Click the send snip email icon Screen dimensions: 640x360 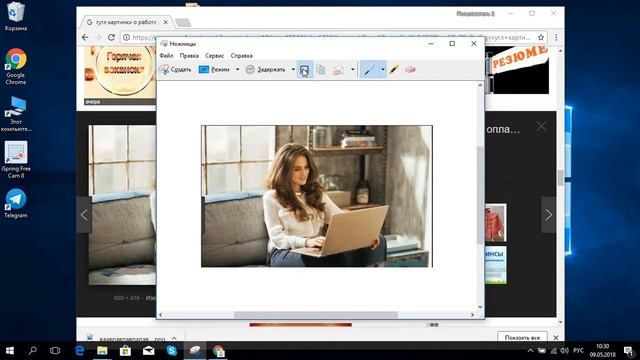[338, 70]
